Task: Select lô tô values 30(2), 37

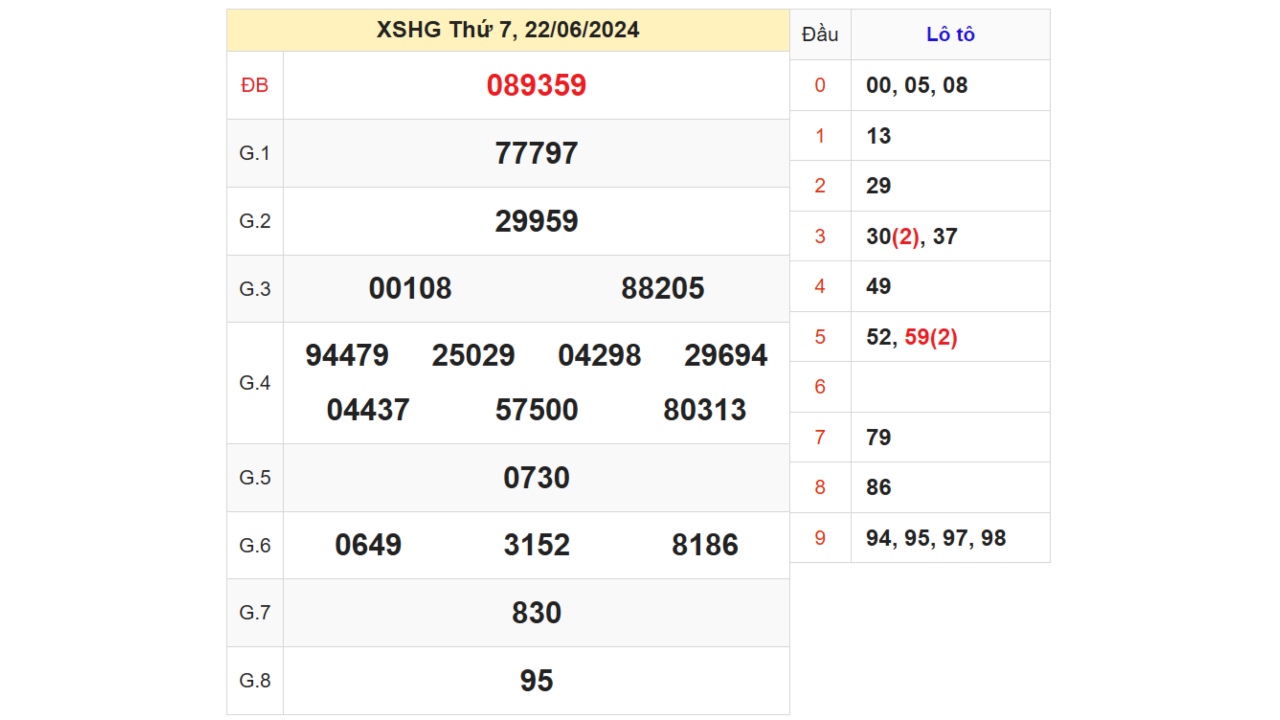Action: click(912, 237)
